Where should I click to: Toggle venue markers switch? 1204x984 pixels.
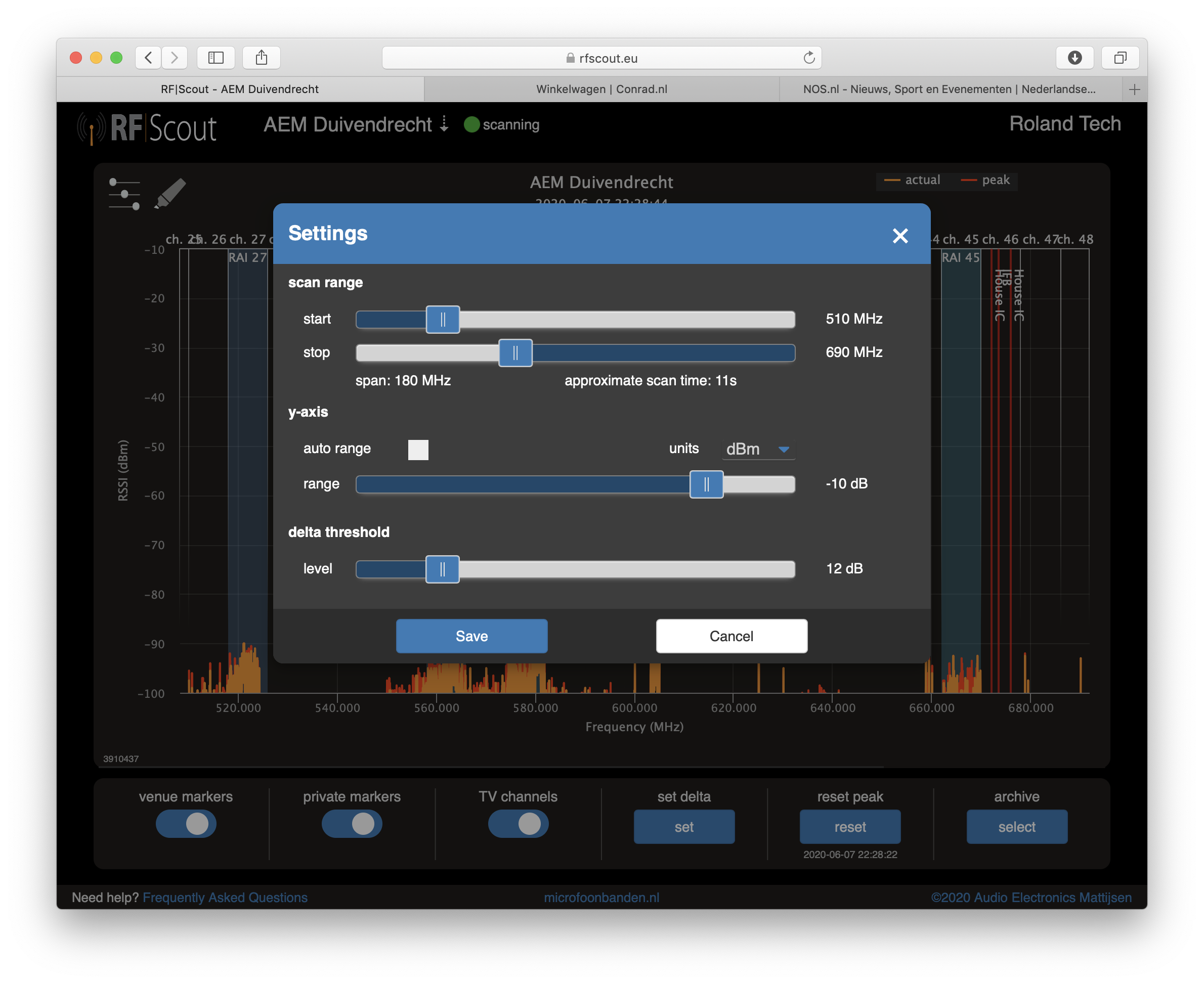186,823
